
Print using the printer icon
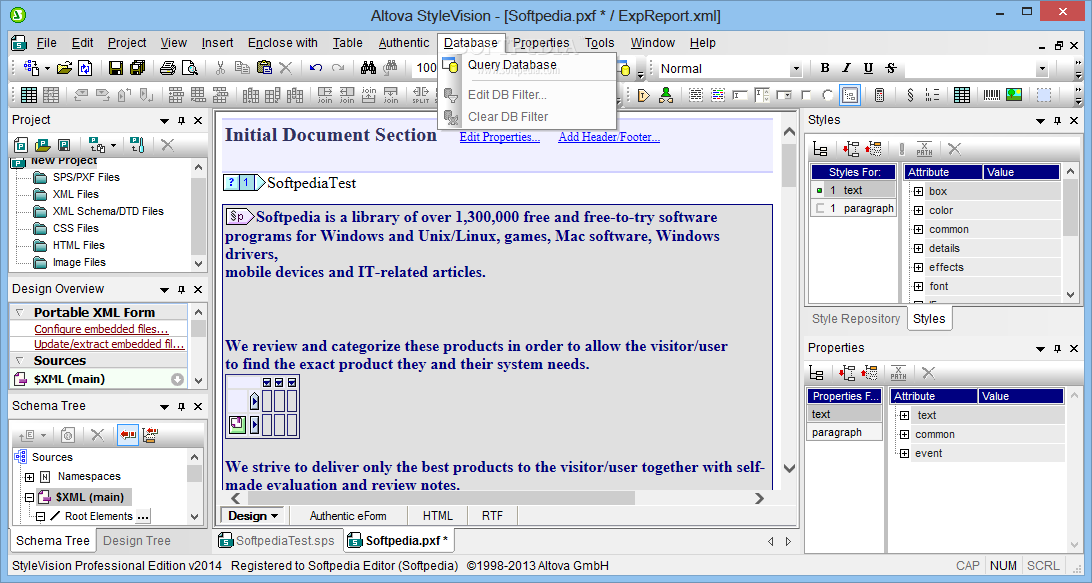pos(168,68)
